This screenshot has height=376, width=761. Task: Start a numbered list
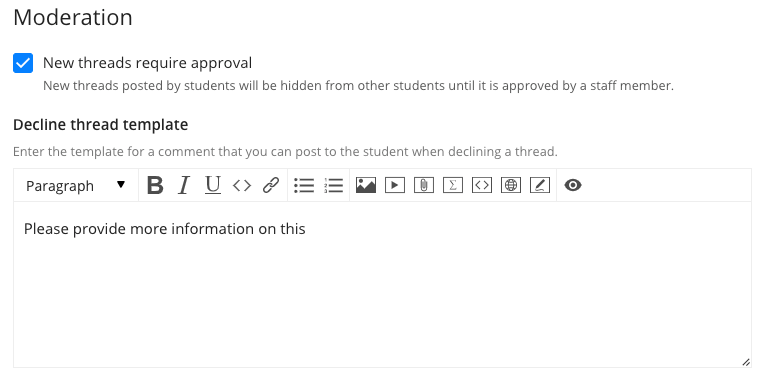click(x=333, y=185)
